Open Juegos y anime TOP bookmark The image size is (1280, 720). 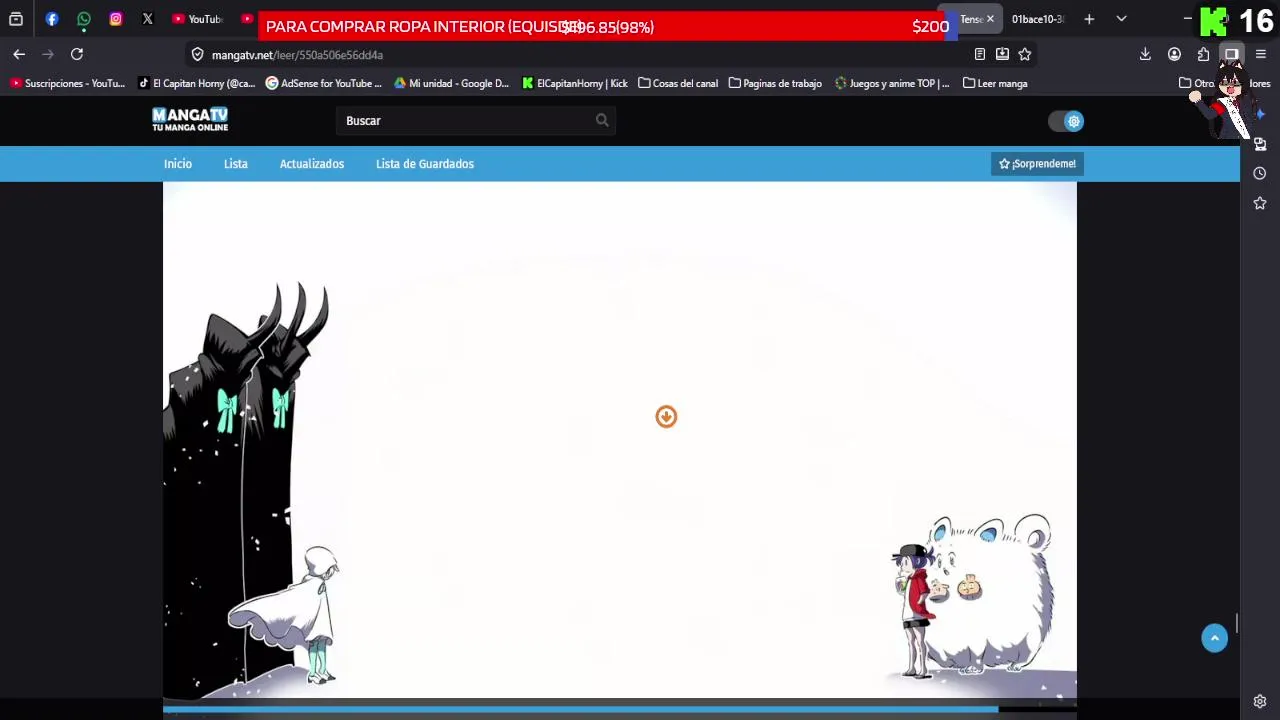pyautogui.click(x=892, y=83)
